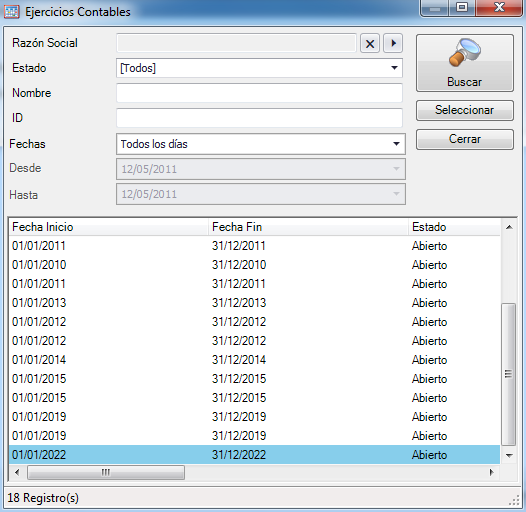Click the Buscar magnifying glass button
Screen dimensions: 526x512
(465, 63)
